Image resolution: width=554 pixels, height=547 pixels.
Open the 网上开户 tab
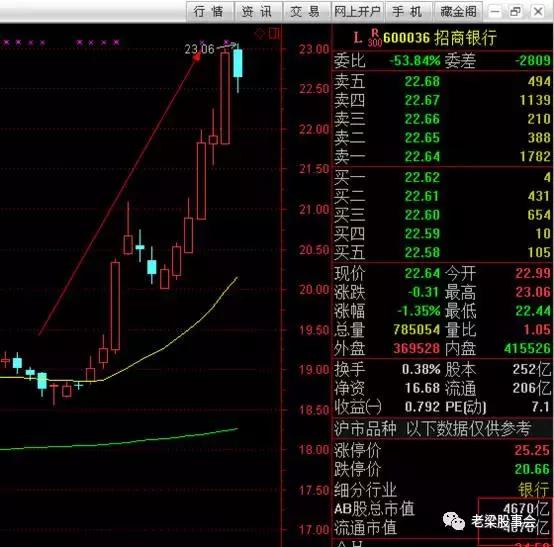(357, 12)
